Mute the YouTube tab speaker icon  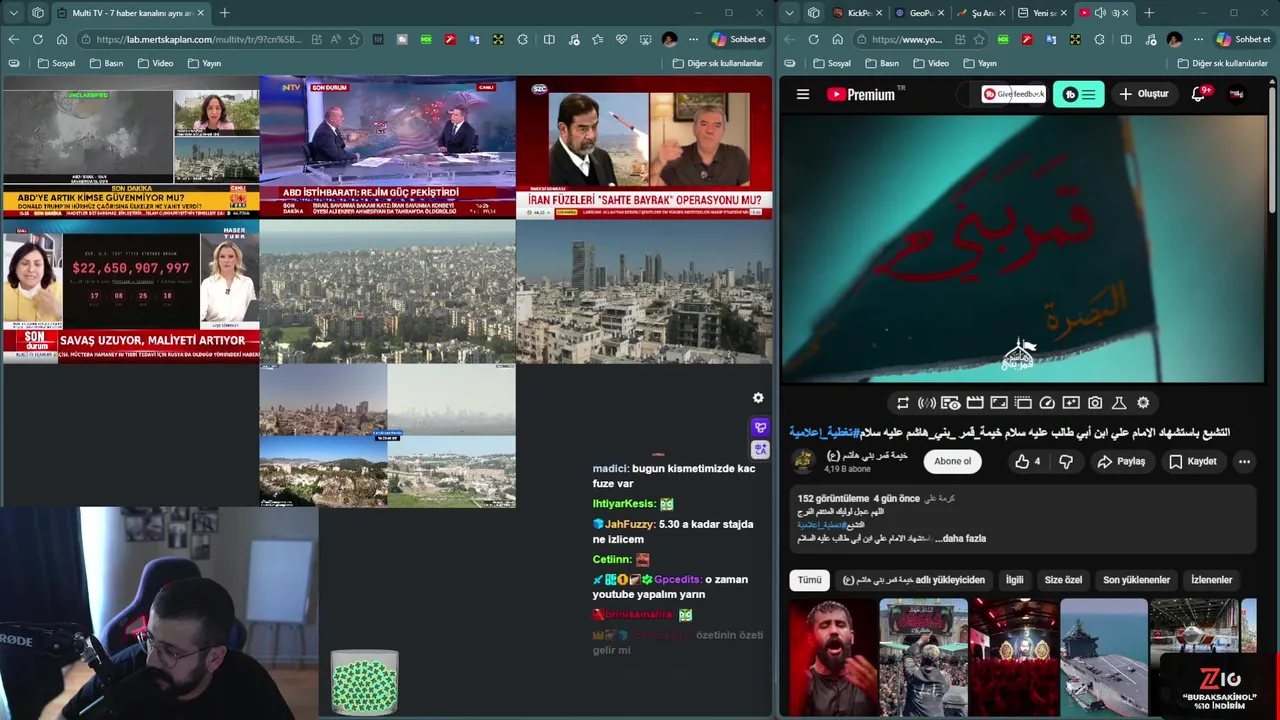[1101, 13]
